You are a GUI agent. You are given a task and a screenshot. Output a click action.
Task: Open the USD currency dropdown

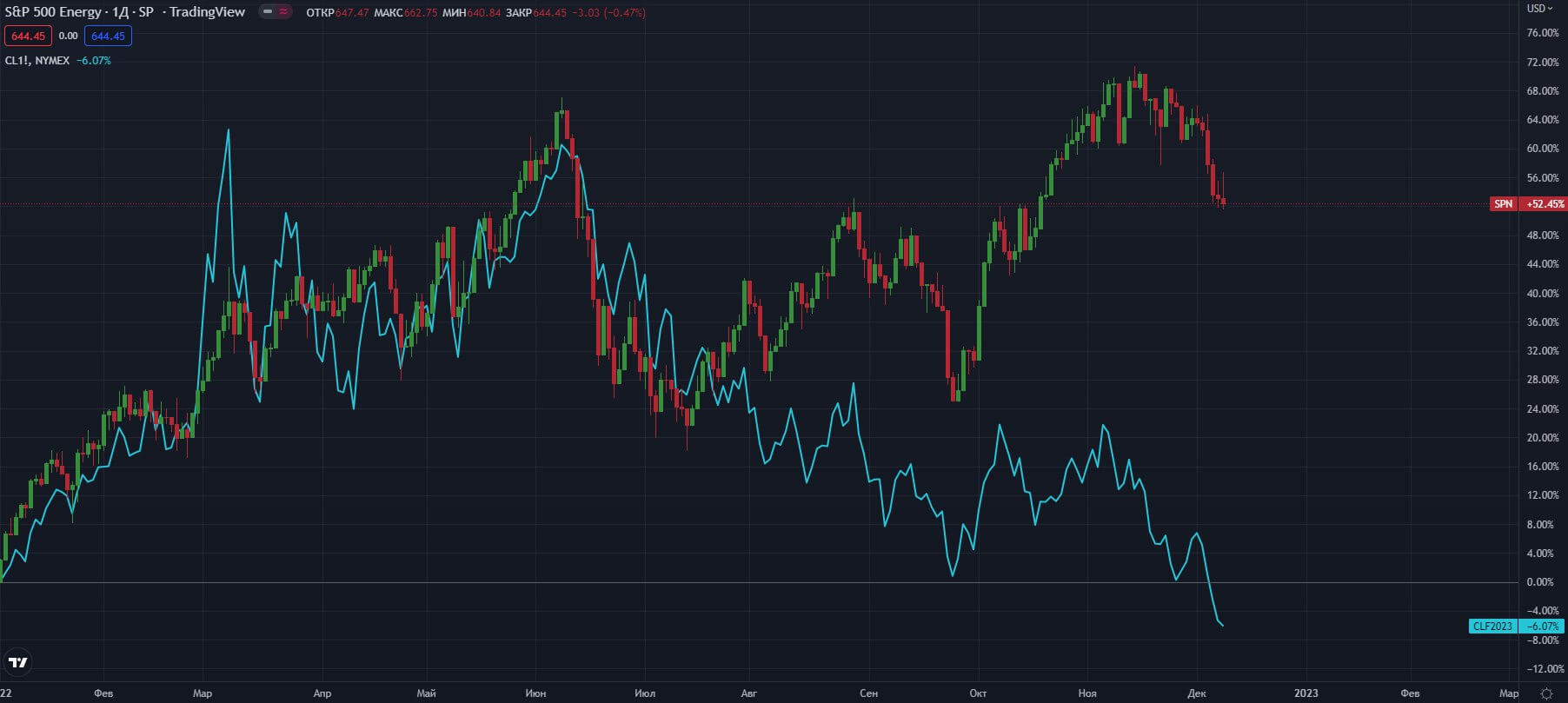pyautogui.click(x=1539, y=9)
